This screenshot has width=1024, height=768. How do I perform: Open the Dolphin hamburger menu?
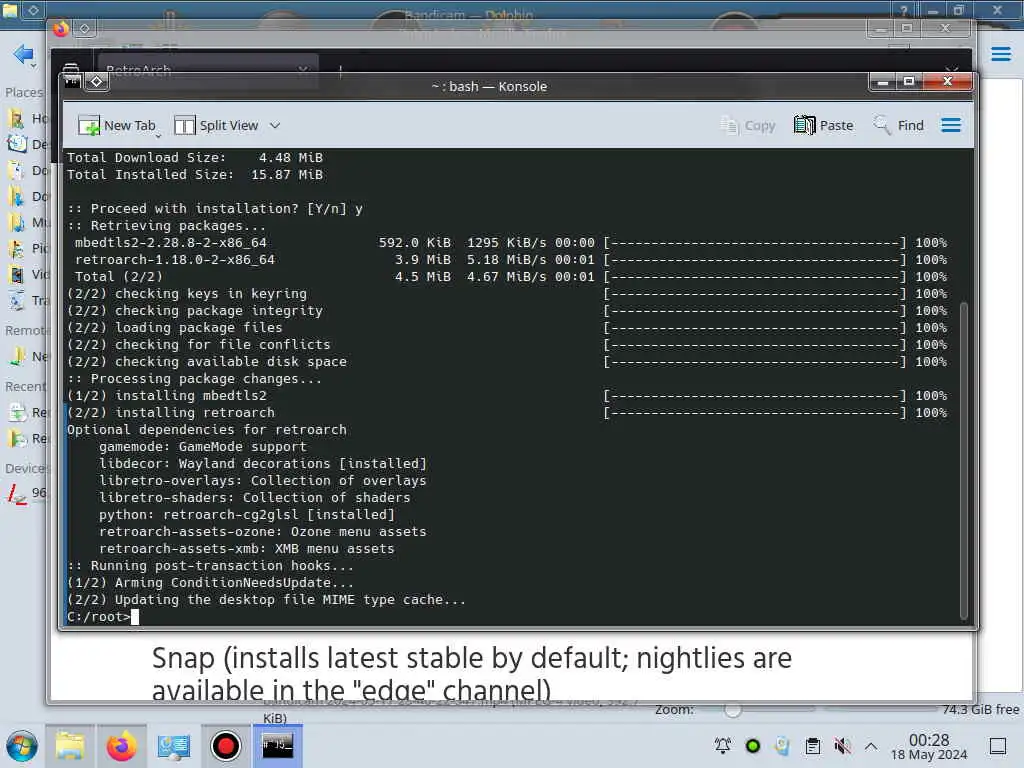tap(1000, 54)
